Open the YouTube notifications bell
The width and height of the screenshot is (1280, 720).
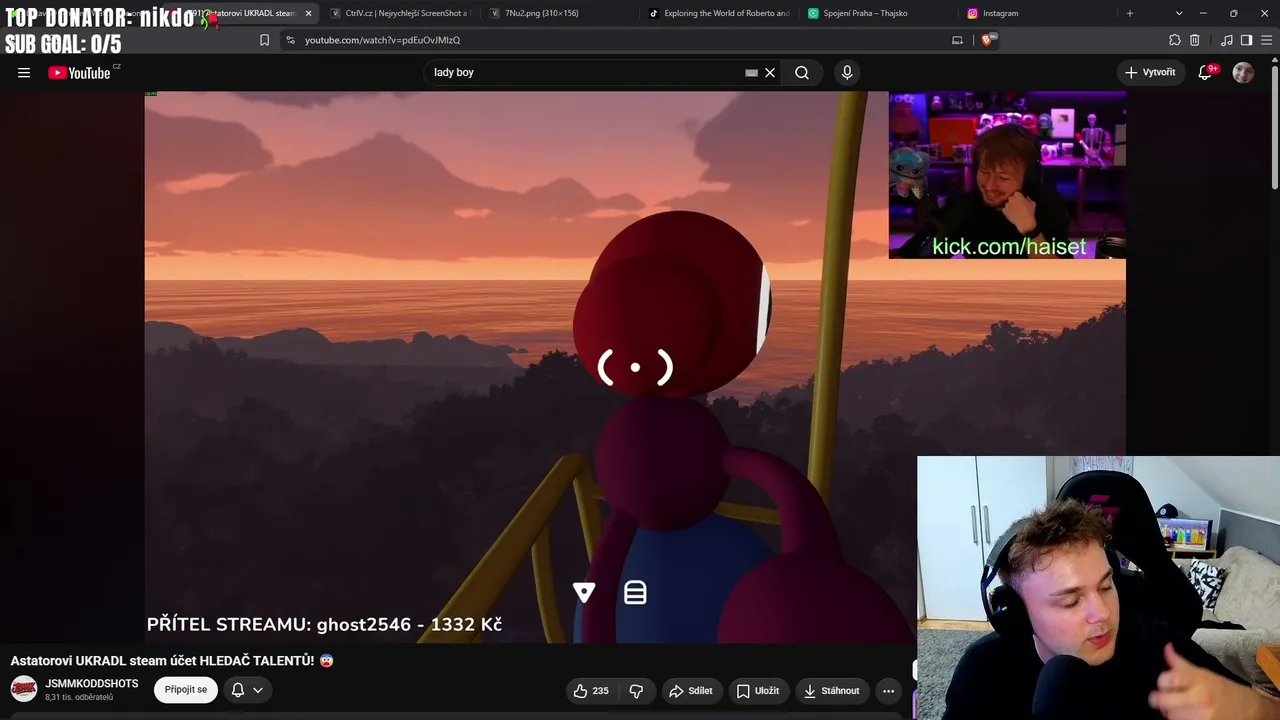1205,72
